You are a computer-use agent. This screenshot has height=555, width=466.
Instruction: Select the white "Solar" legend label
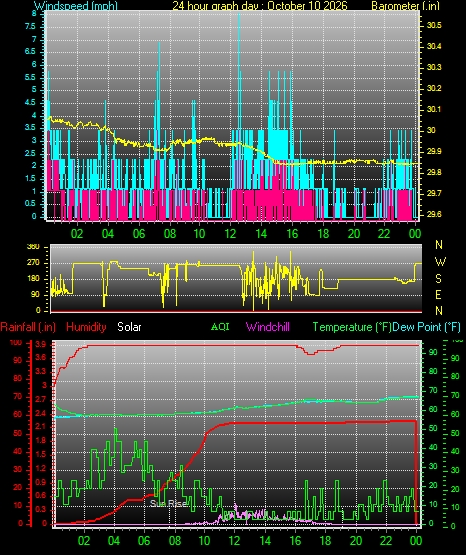point(129,327)
